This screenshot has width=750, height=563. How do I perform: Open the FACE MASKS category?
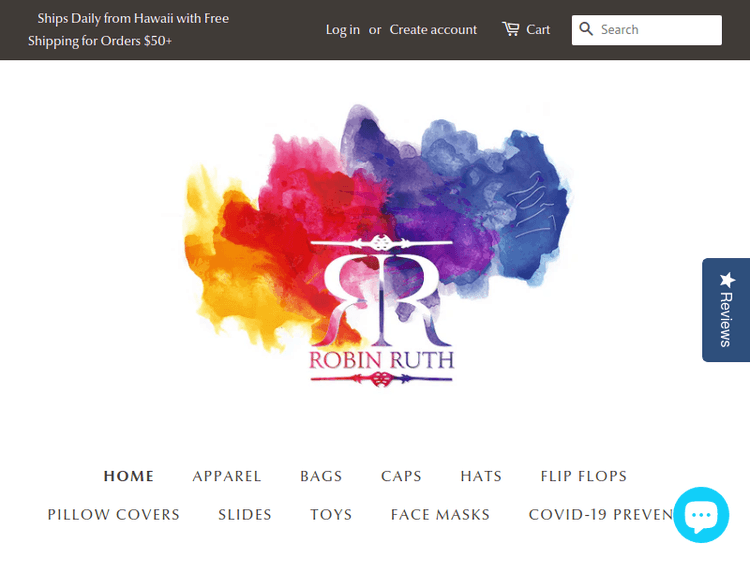tap(440, 515)
